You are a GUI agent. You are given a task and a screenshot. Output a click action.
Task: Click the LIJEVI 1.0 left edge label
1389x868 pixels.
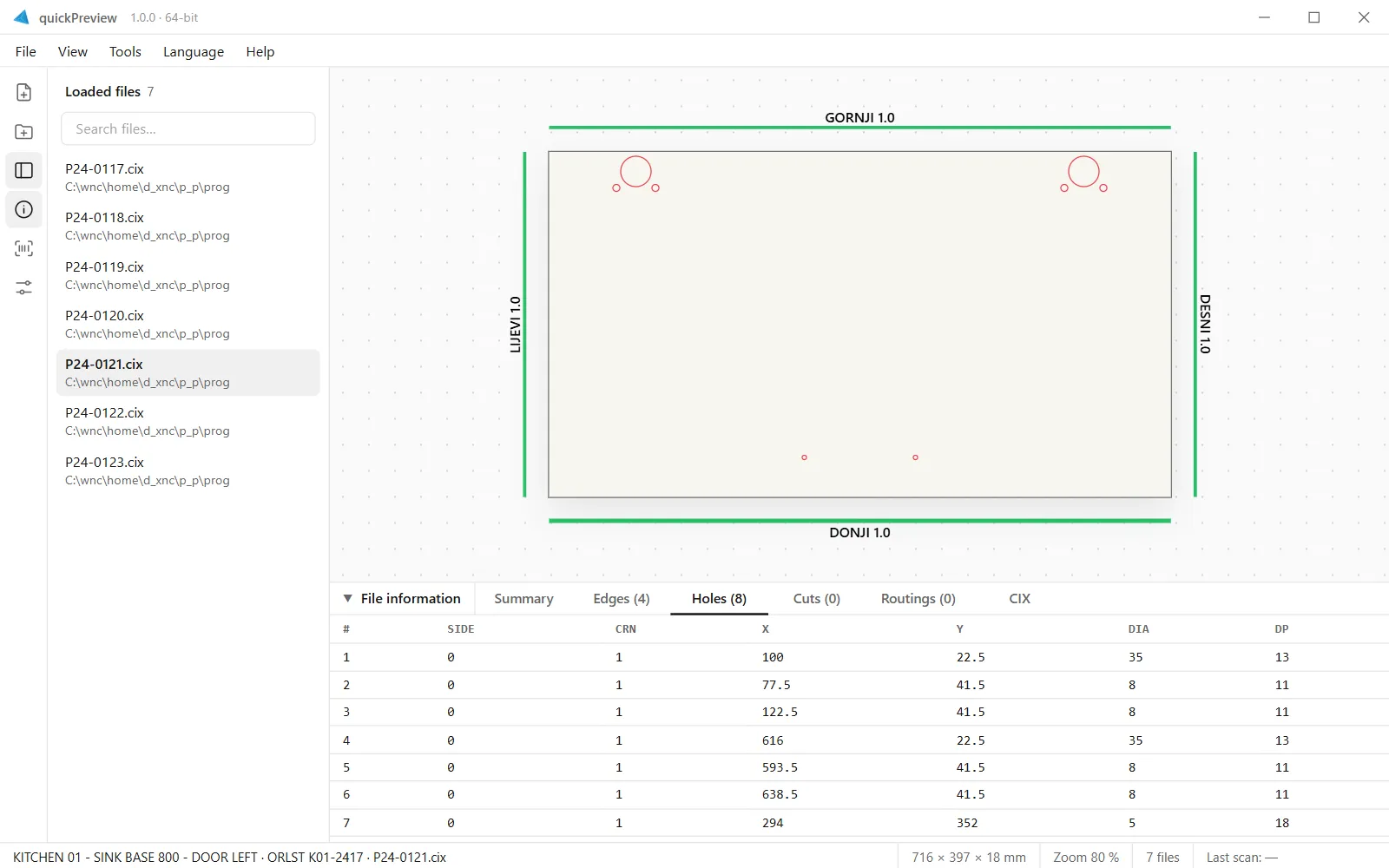(516, 325)
